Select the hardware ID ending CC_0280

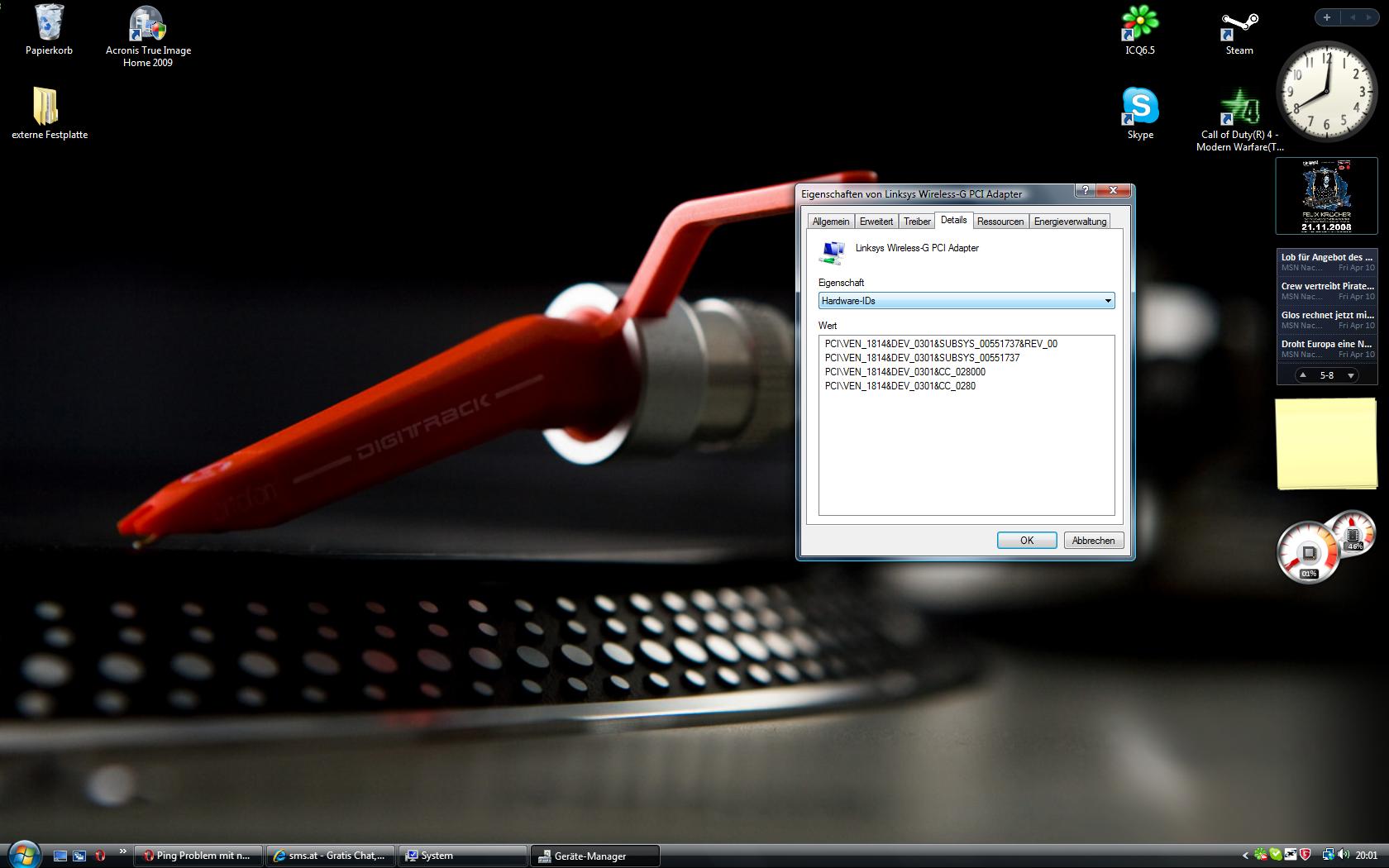900,386
